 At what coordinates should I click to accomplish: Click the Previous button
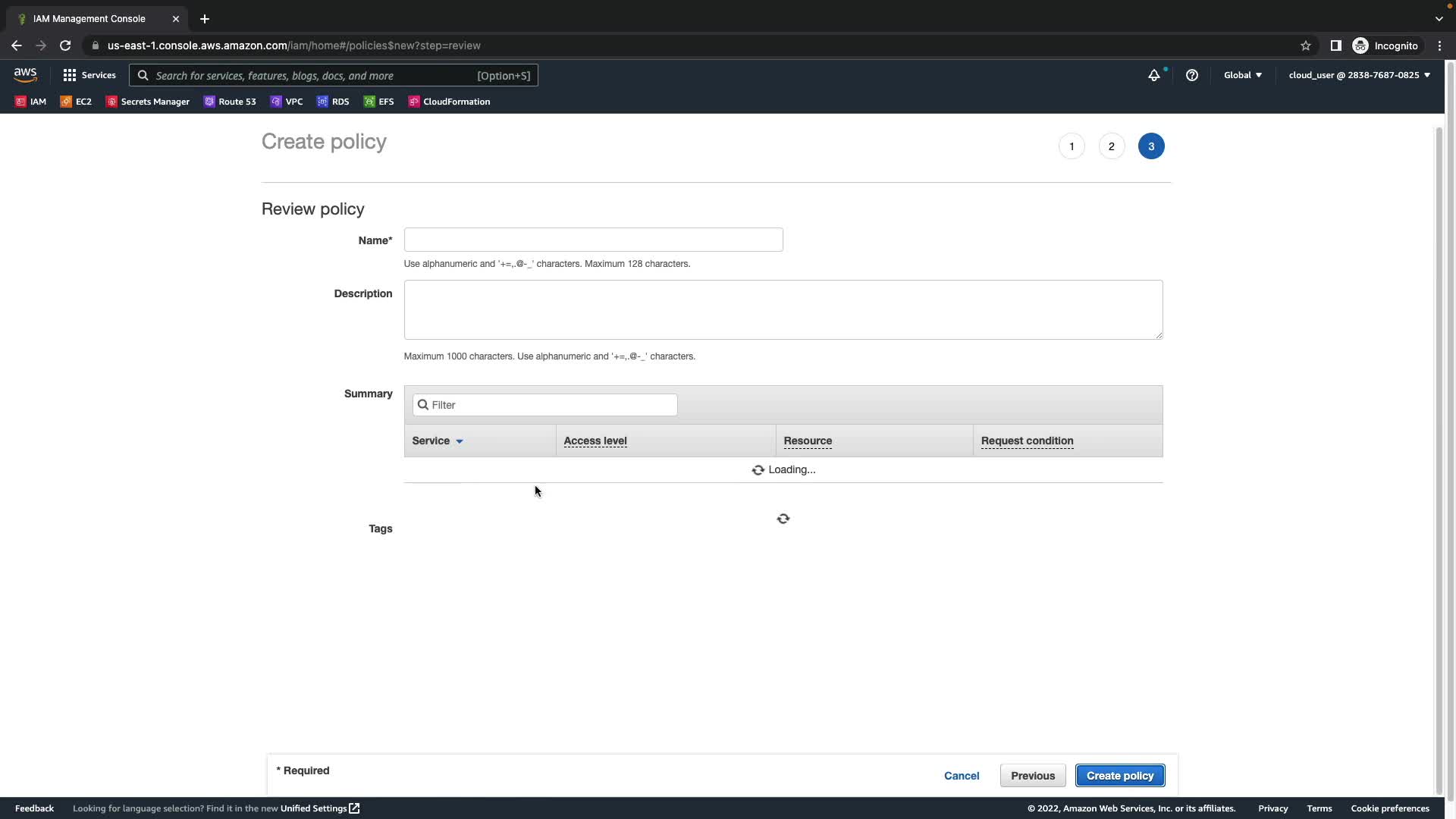pyautogui.click(x=1032, y=776)
